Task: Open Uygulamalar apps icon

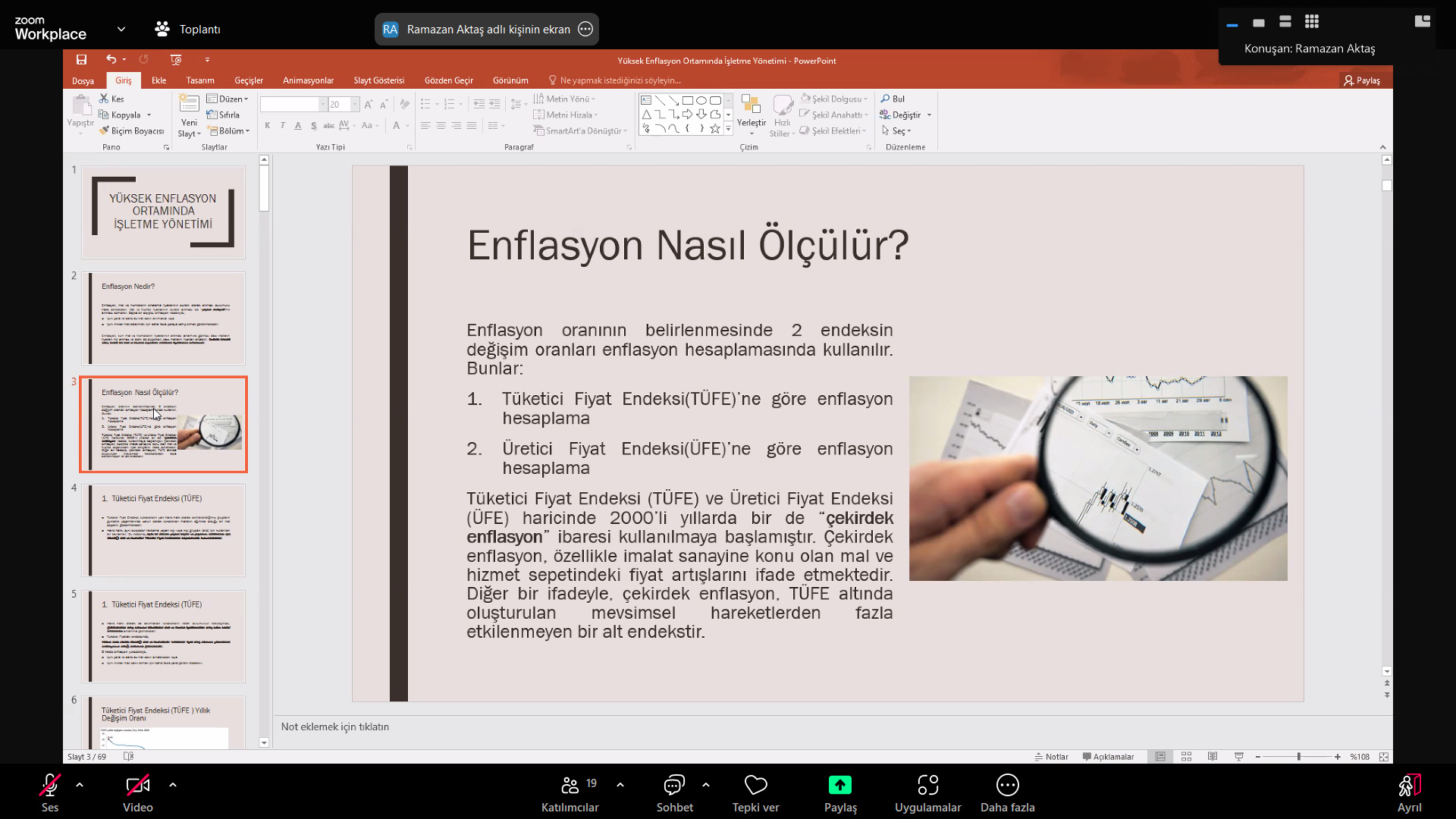Action: point(927,786)
